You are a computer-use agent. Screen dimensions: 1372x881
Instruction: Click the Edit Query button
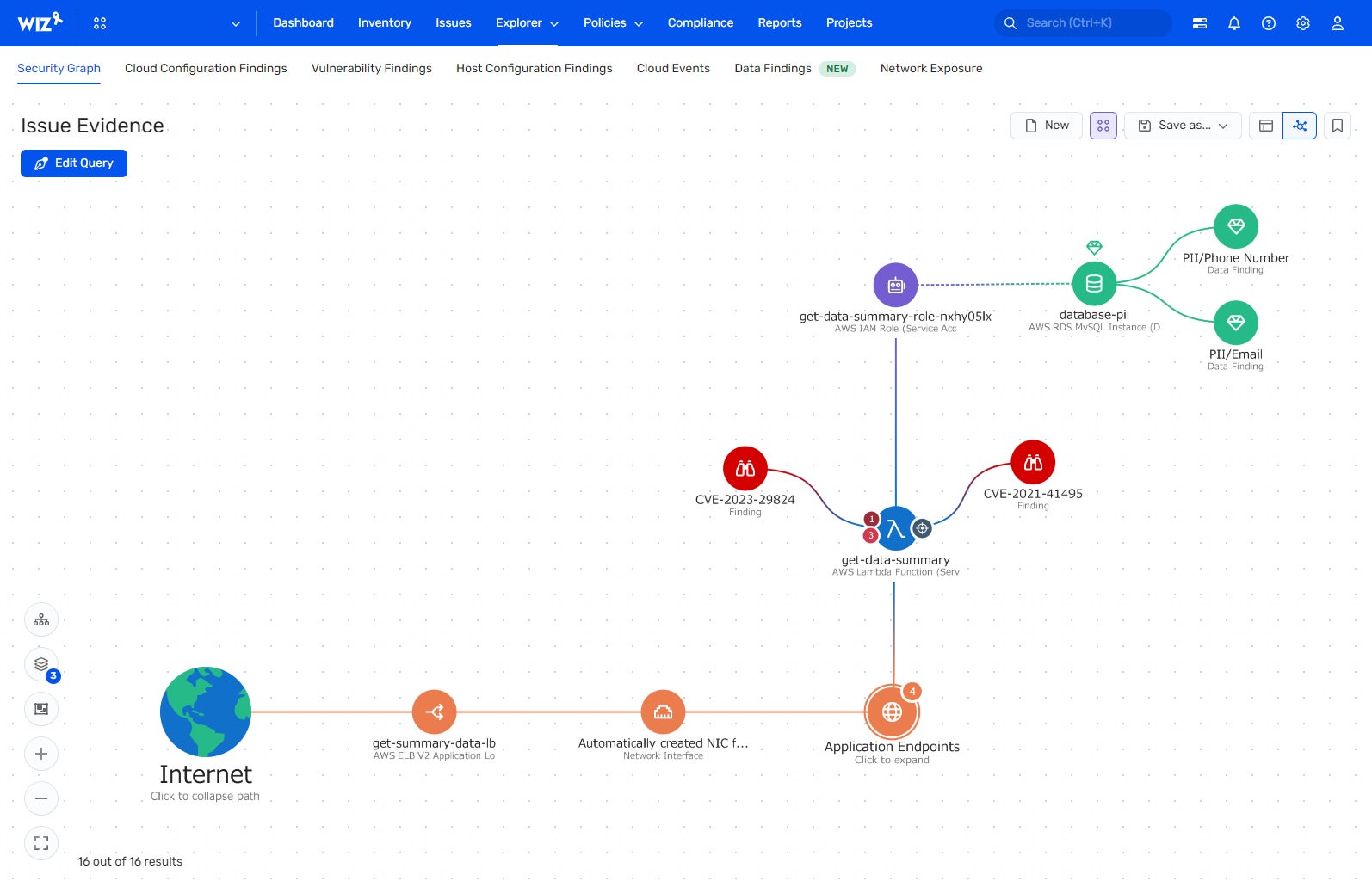tap(74, 163)
